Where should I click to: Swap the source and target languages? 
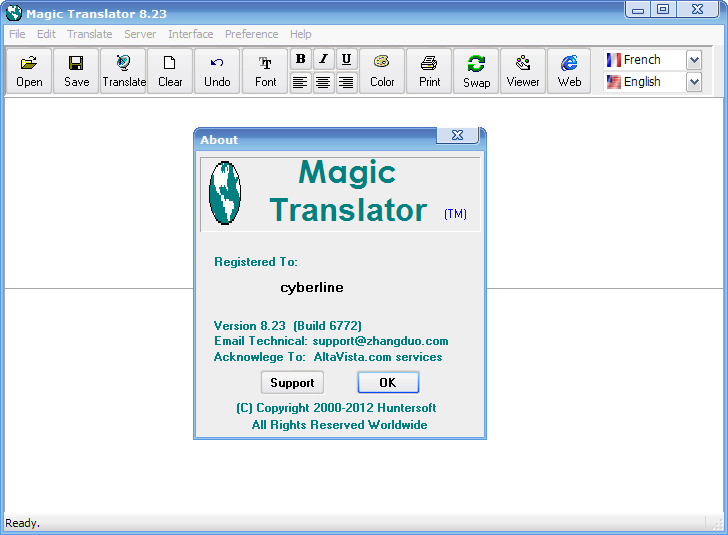pyautogui.click(x=476, y=71)
